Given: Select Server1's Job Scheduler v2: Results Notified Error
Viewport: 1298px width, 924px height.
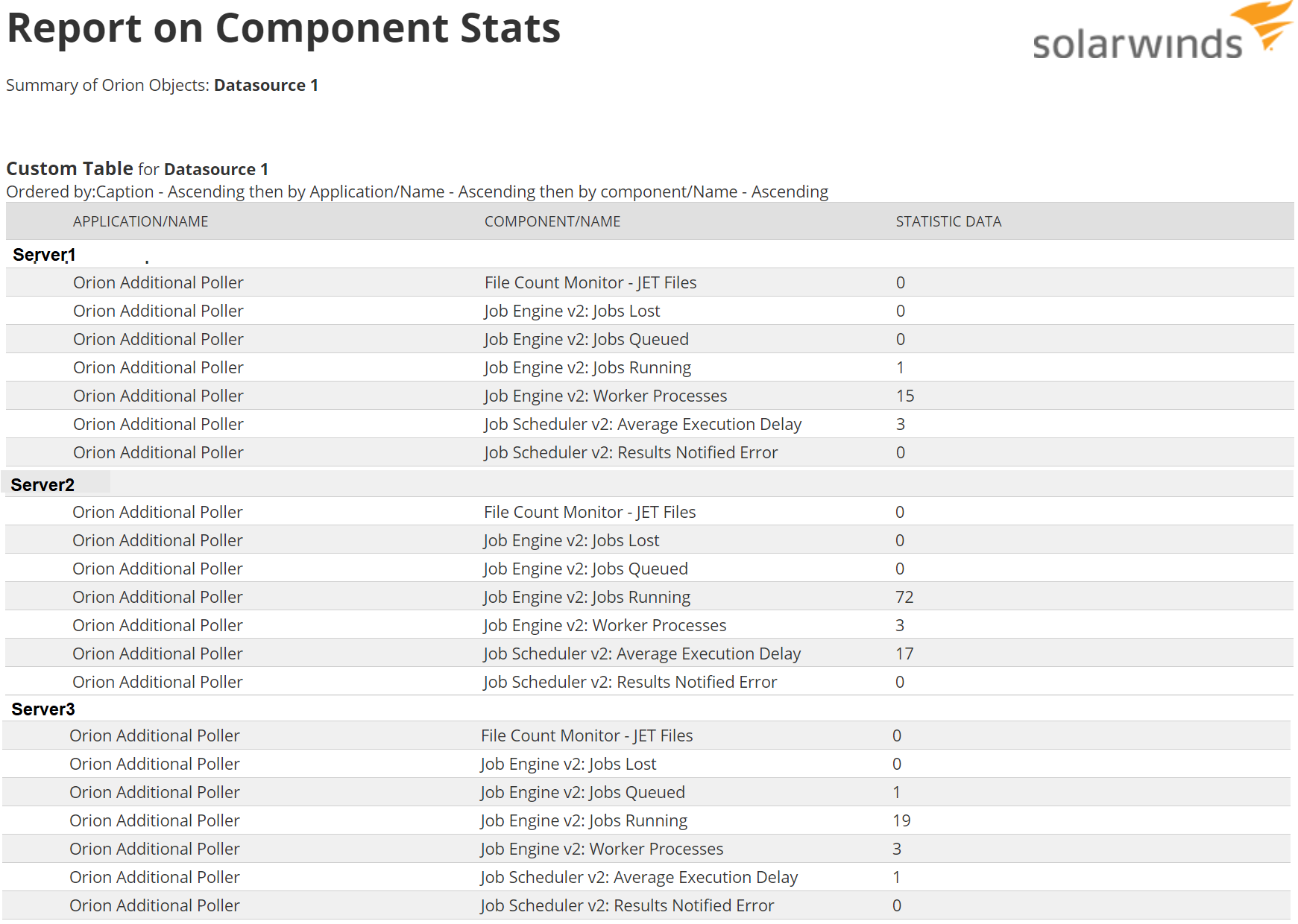Looking at the screenshot, I should [x=631, y=453].
